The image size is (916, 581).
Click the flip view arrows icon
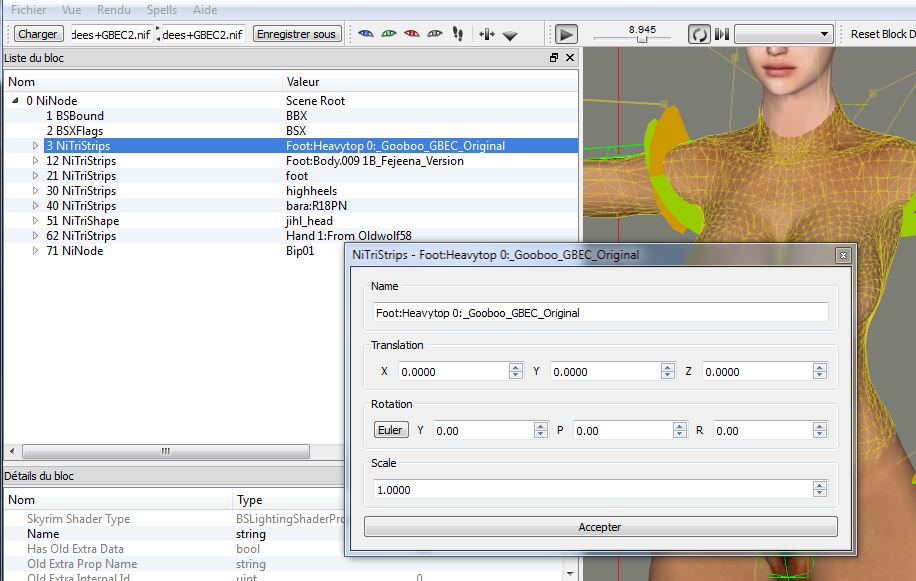tap(486, 34)
